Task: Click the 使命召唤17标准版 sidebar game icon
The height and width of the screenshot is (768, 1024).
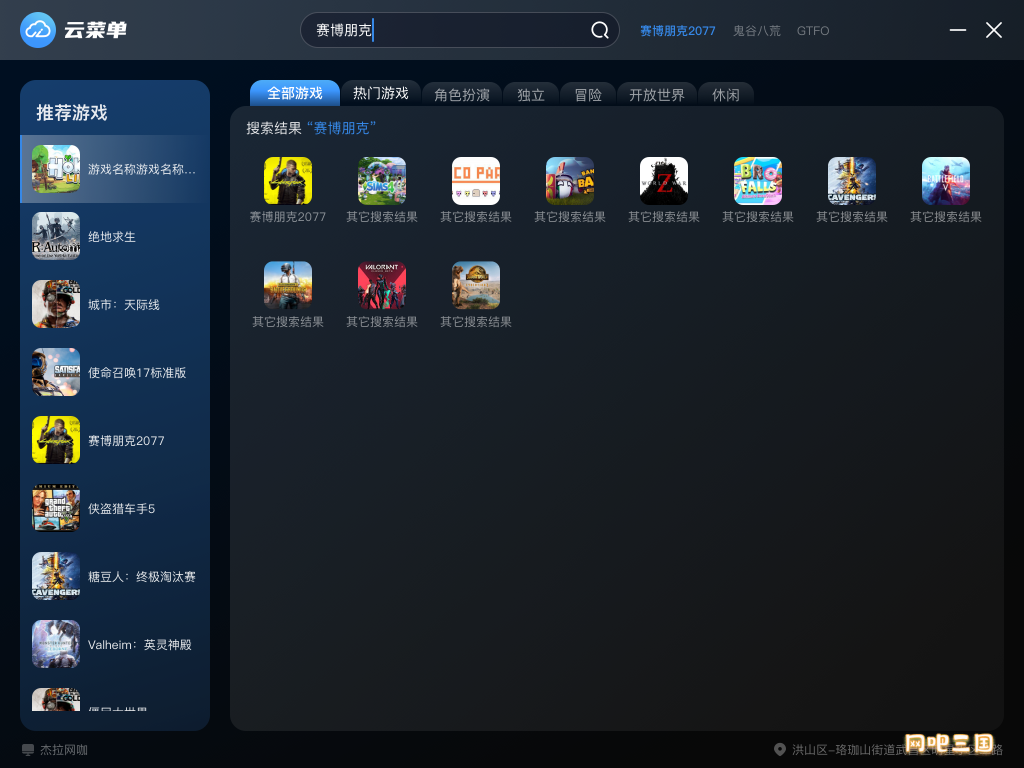Action: coord(56,372)
